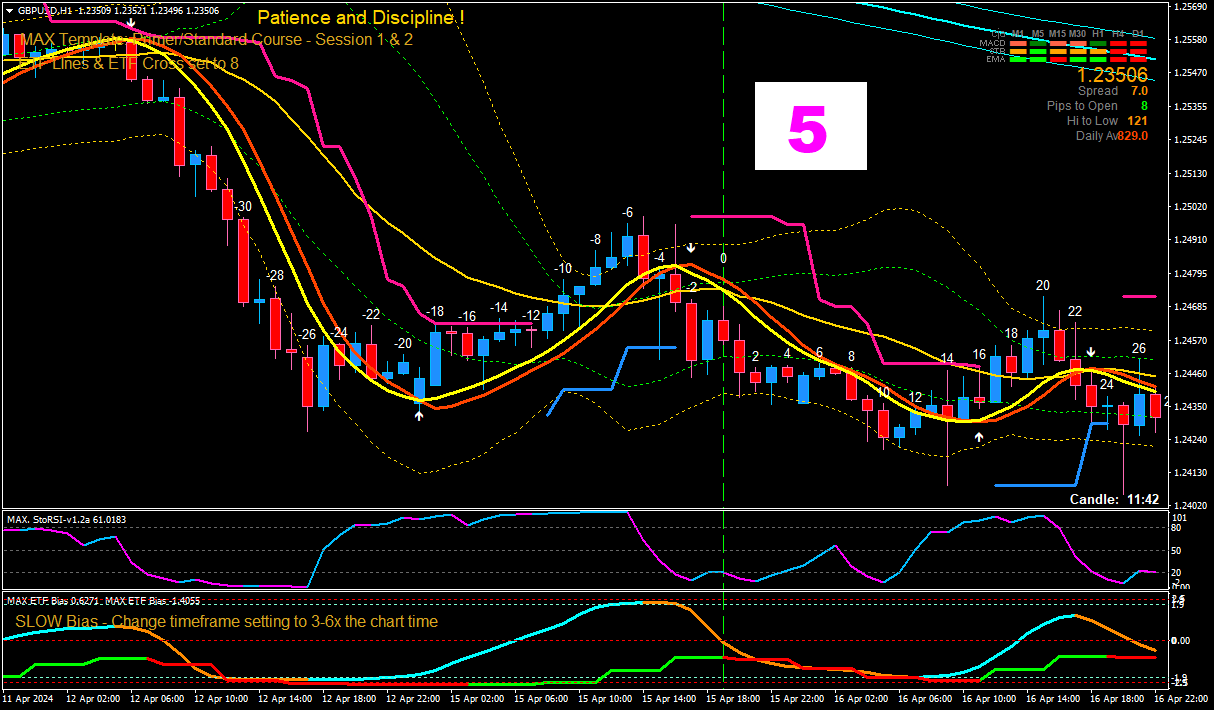Screen dimensions: 1214x710
Task: Click the white down arrow above the 0 label
Action: pos(690,247)
